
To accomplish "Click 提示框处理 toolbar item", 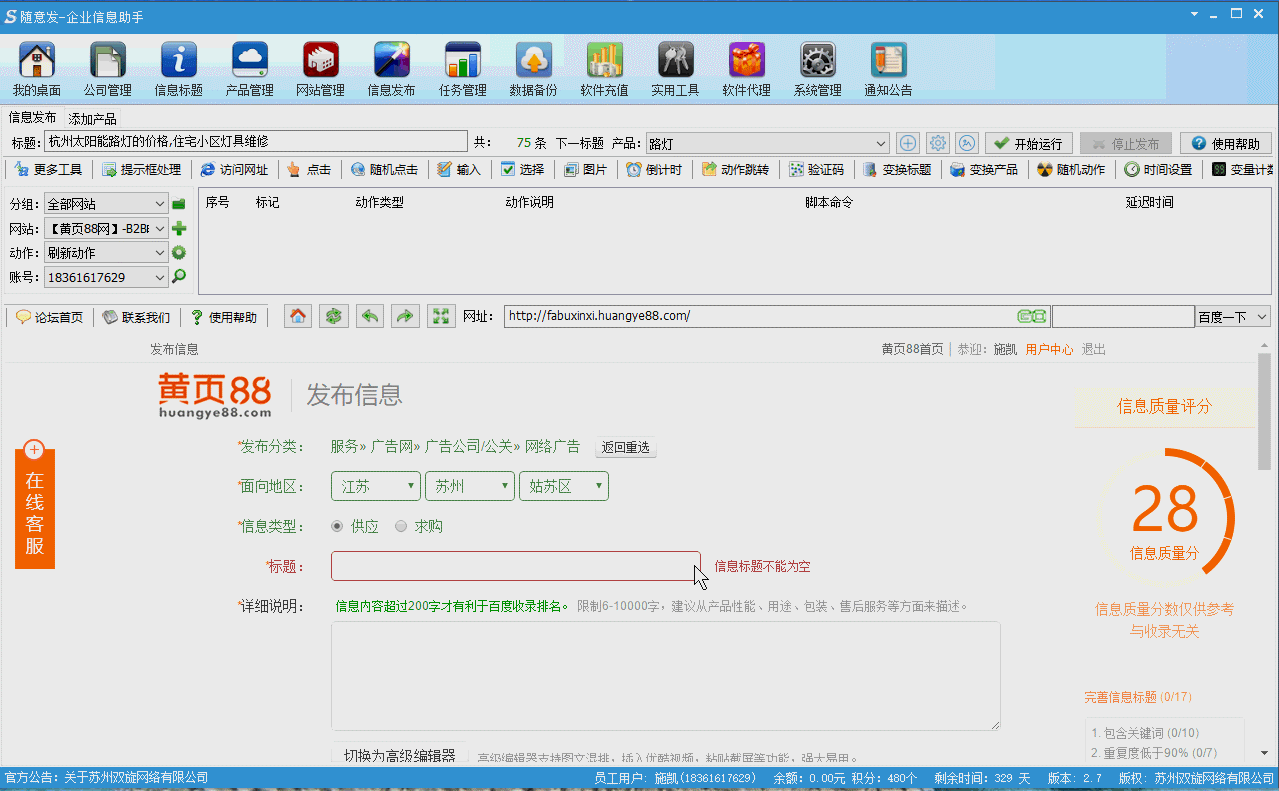I will (x=141, y=170).
